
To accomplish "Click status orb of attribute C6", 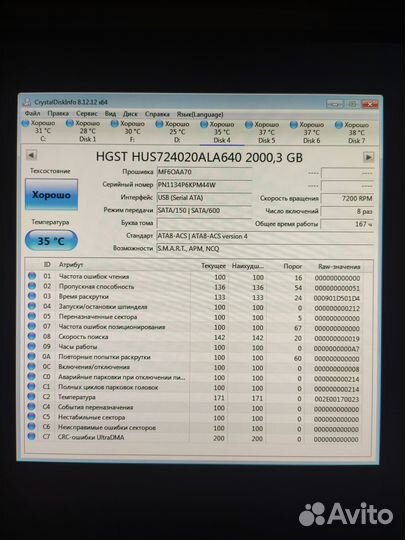I will [31, 427].
